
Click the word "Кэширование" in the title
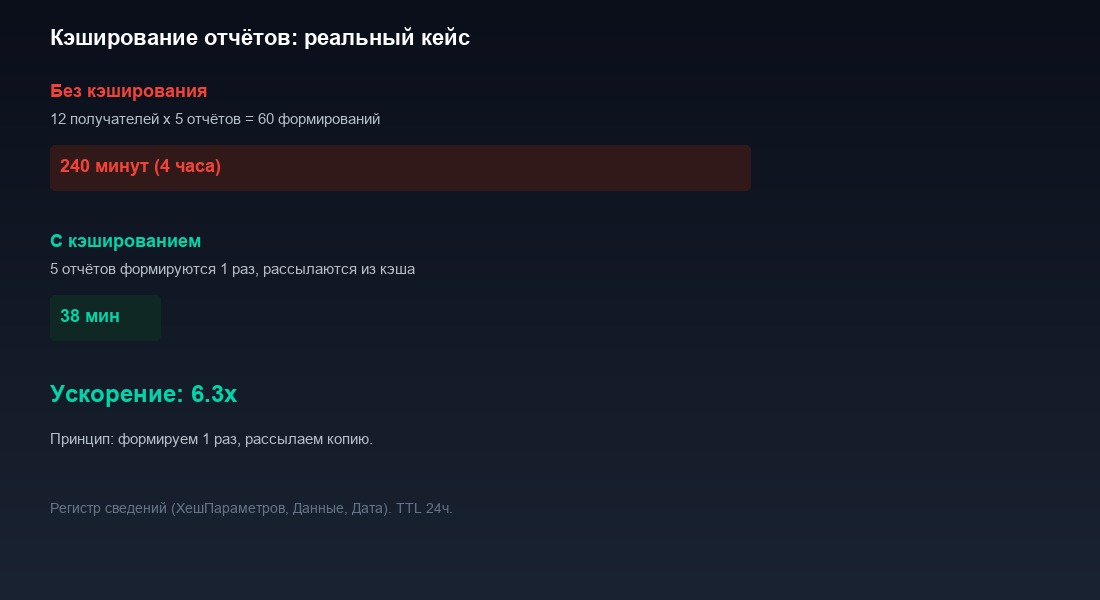(124, 37)
